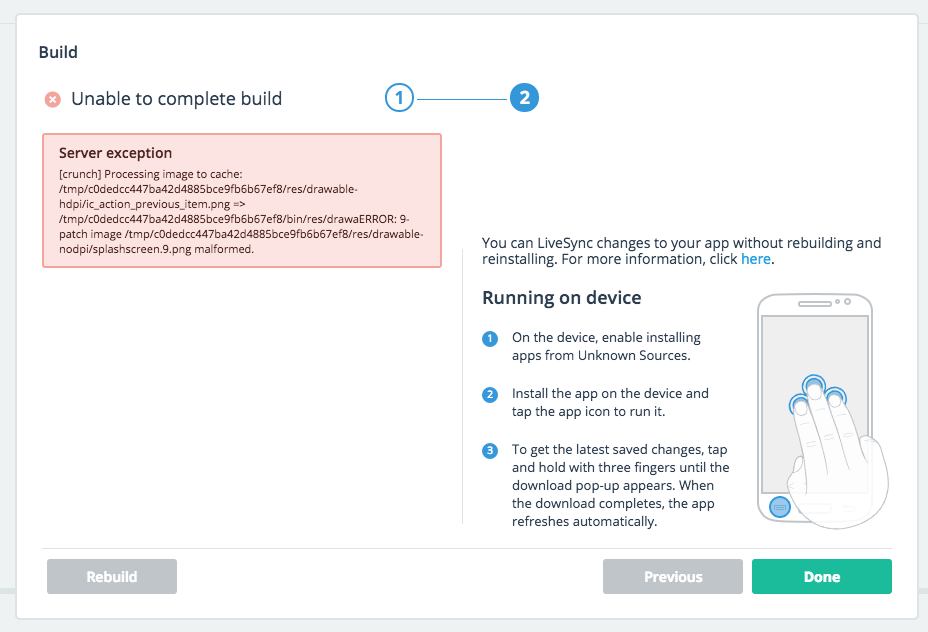Click the "Server exception" heading
Image resolution: width=928 pixels, height=632 pixels.
pos(116,153)
